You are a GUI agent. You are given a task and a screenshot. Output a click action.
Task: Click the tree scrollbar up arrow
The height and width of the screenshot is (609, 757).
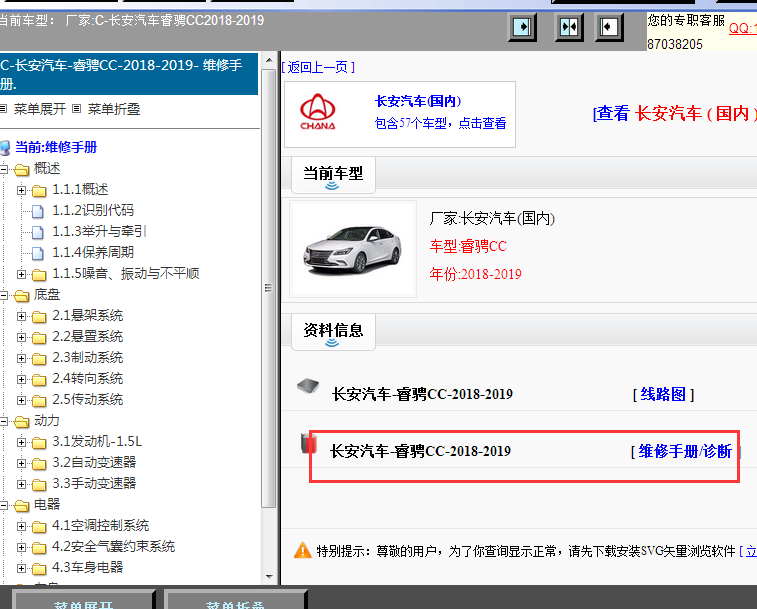(269, 61)
